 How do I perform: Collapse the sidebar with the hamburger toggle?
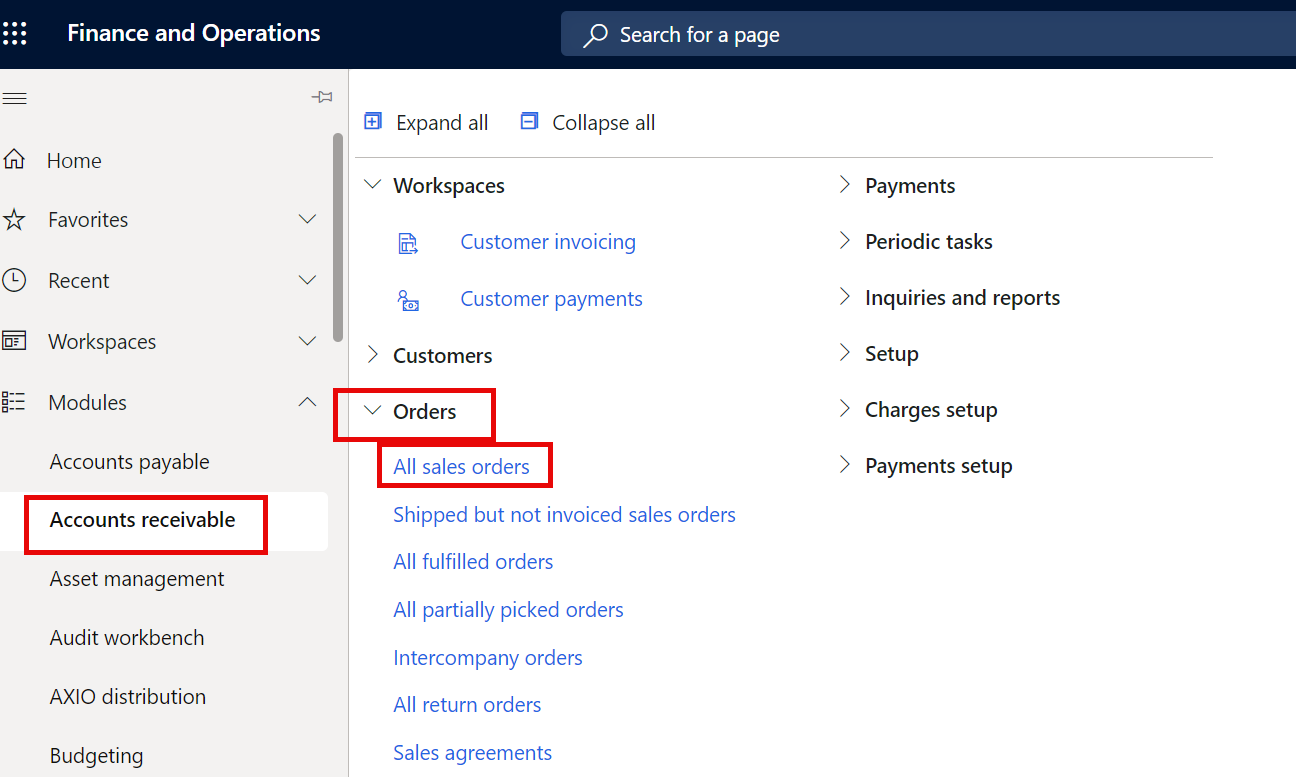(x=14, y=97)
